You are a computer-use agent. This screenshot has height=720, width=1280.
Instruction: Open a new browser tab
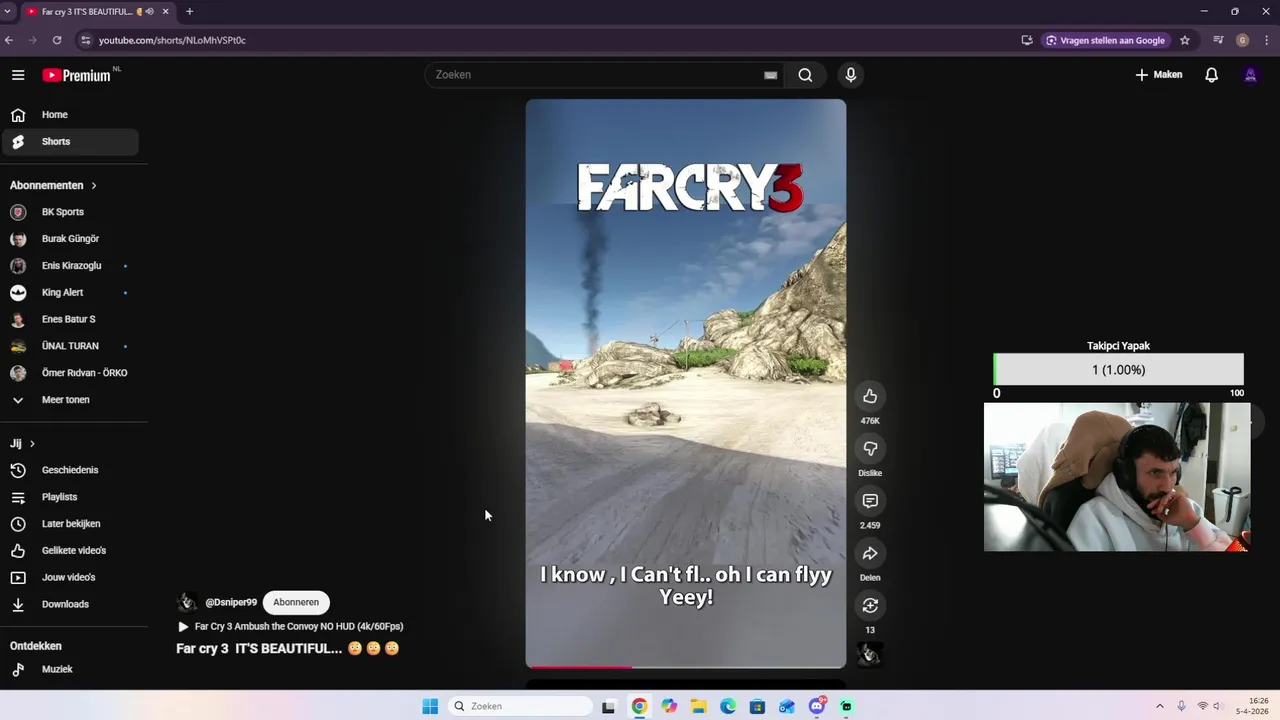(x=190, y=11)
